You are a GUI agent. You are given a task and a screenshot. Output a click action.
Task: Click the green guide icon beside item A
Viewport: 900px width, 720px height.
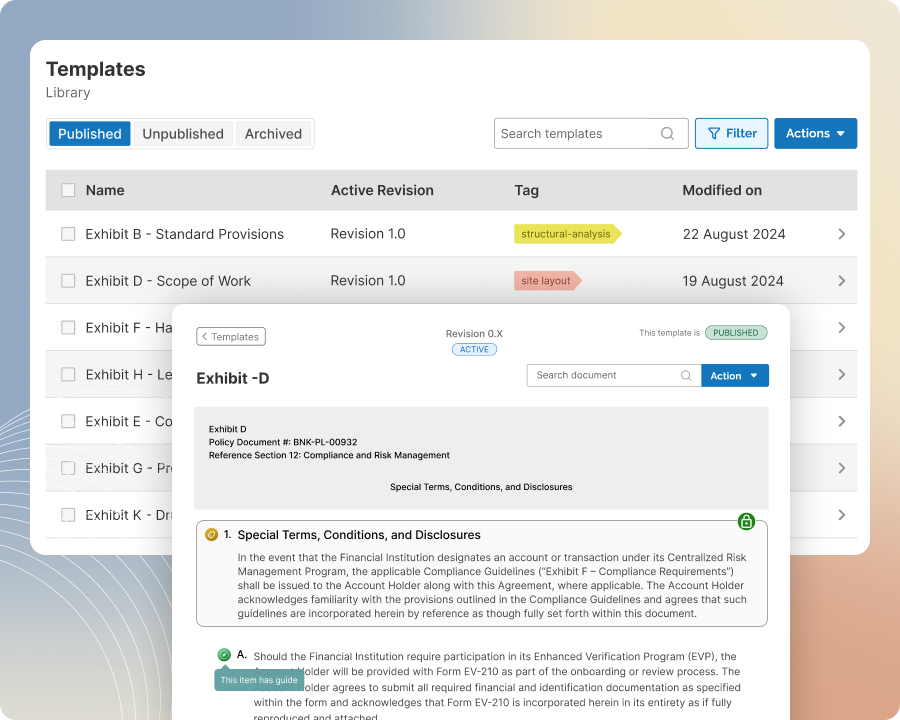click(224, 655)
